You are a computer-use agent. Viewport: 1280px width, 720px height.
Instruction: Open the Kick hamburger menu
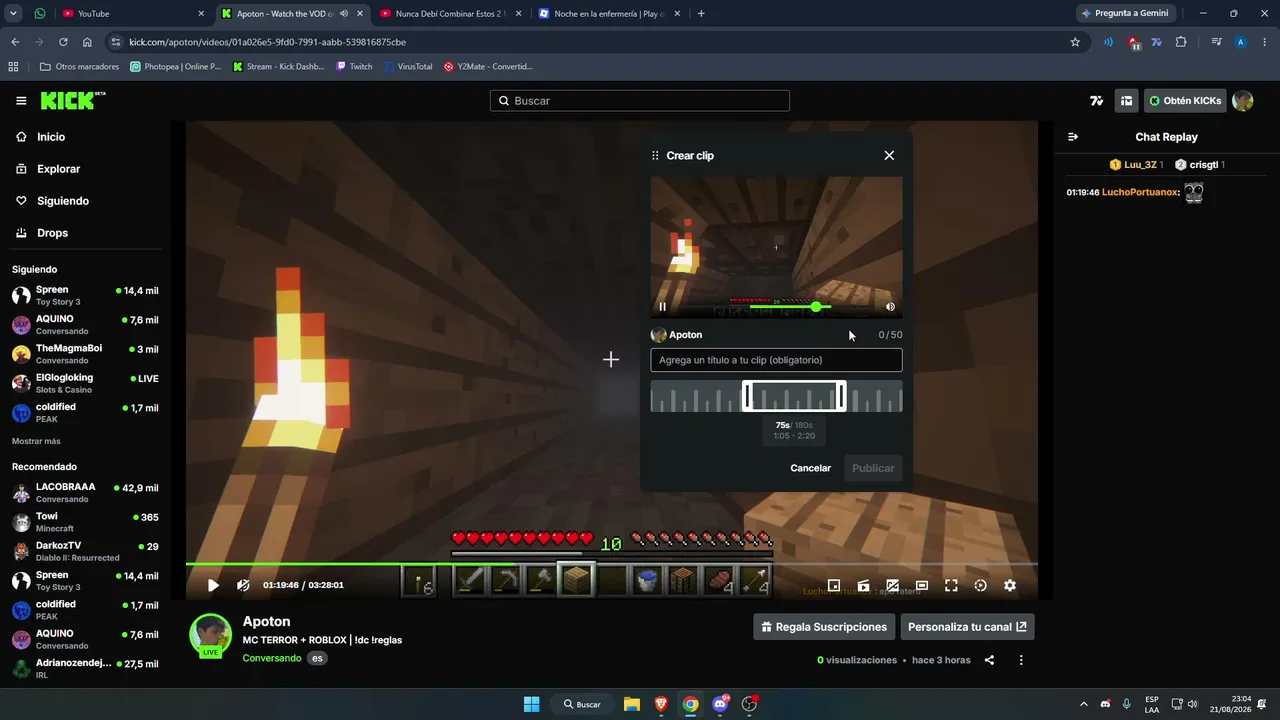21,101
